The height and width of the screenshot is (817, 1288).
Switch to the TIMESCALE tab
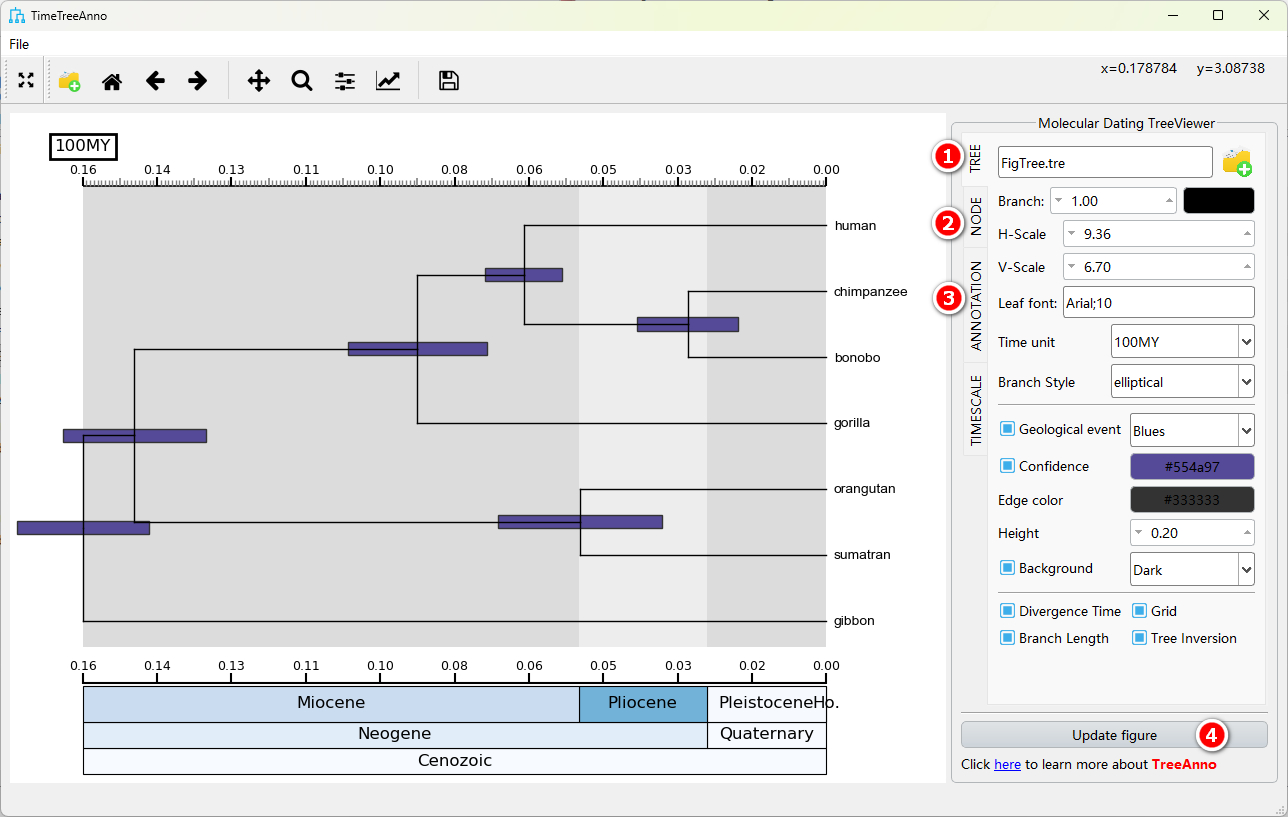point(976,410)
